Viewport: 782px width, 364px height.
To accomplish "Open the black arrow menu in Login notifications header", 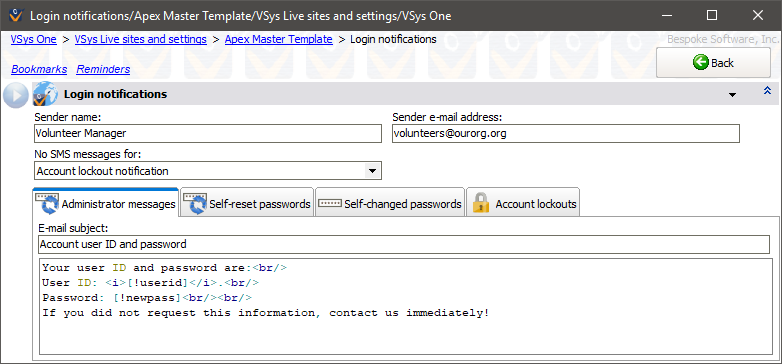I will 732,95.
